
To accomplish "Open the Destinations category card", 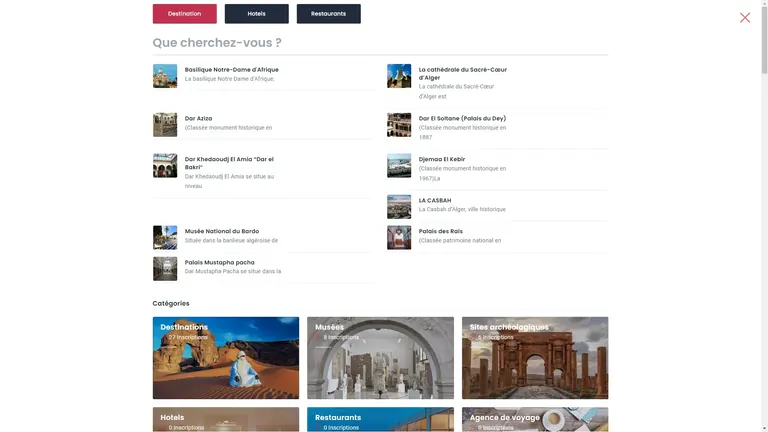I will (226, 358).
